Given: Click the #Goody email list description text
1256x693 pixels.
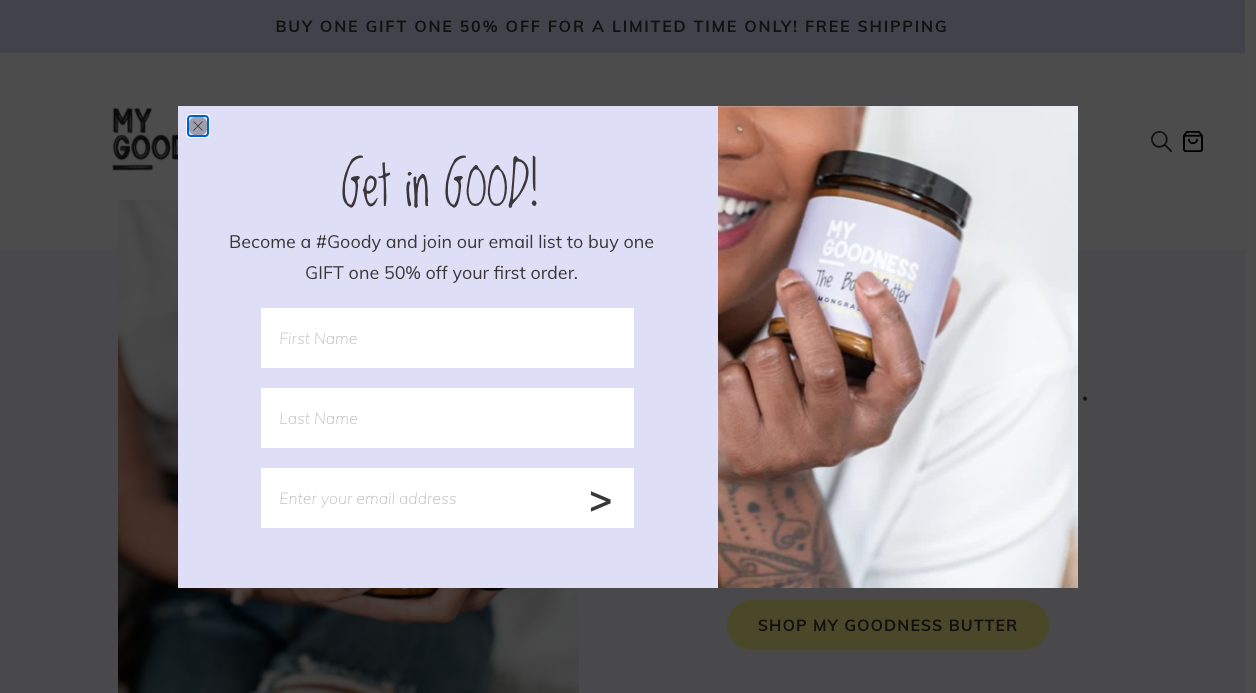Looking at the screenshot, I should point(441,257).
